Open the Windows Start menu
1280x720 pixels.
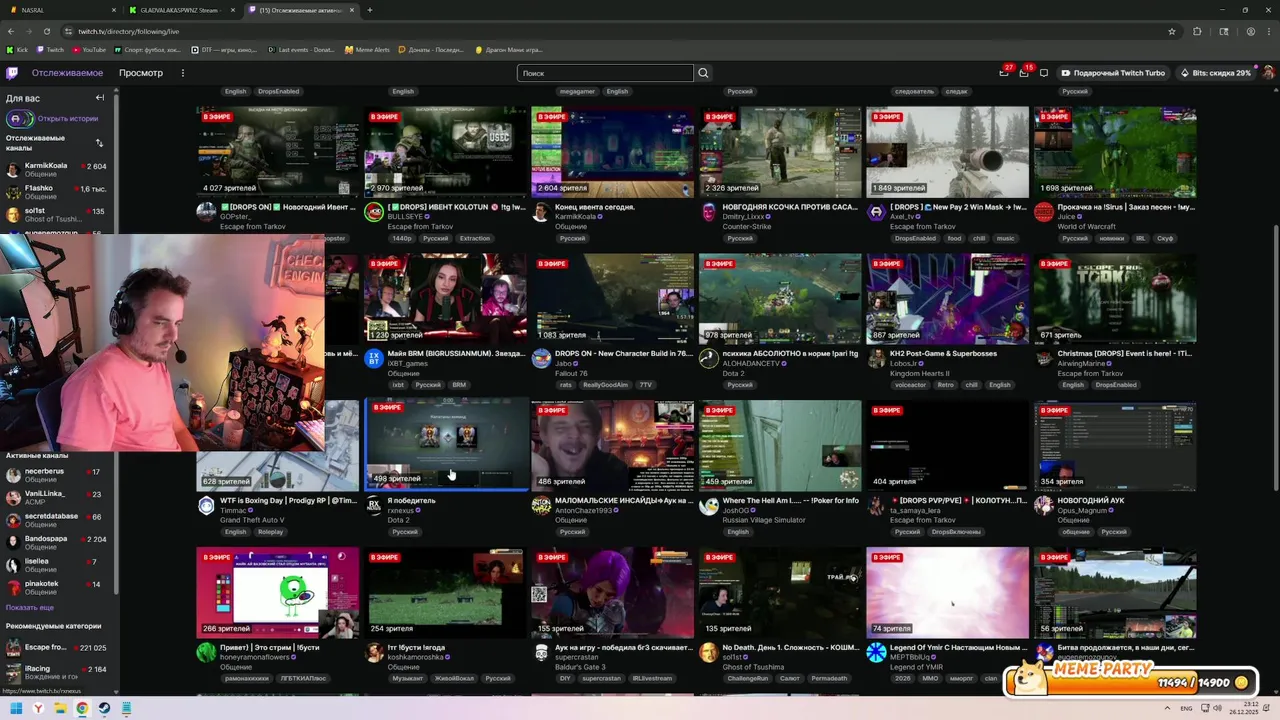coord(16,709)
